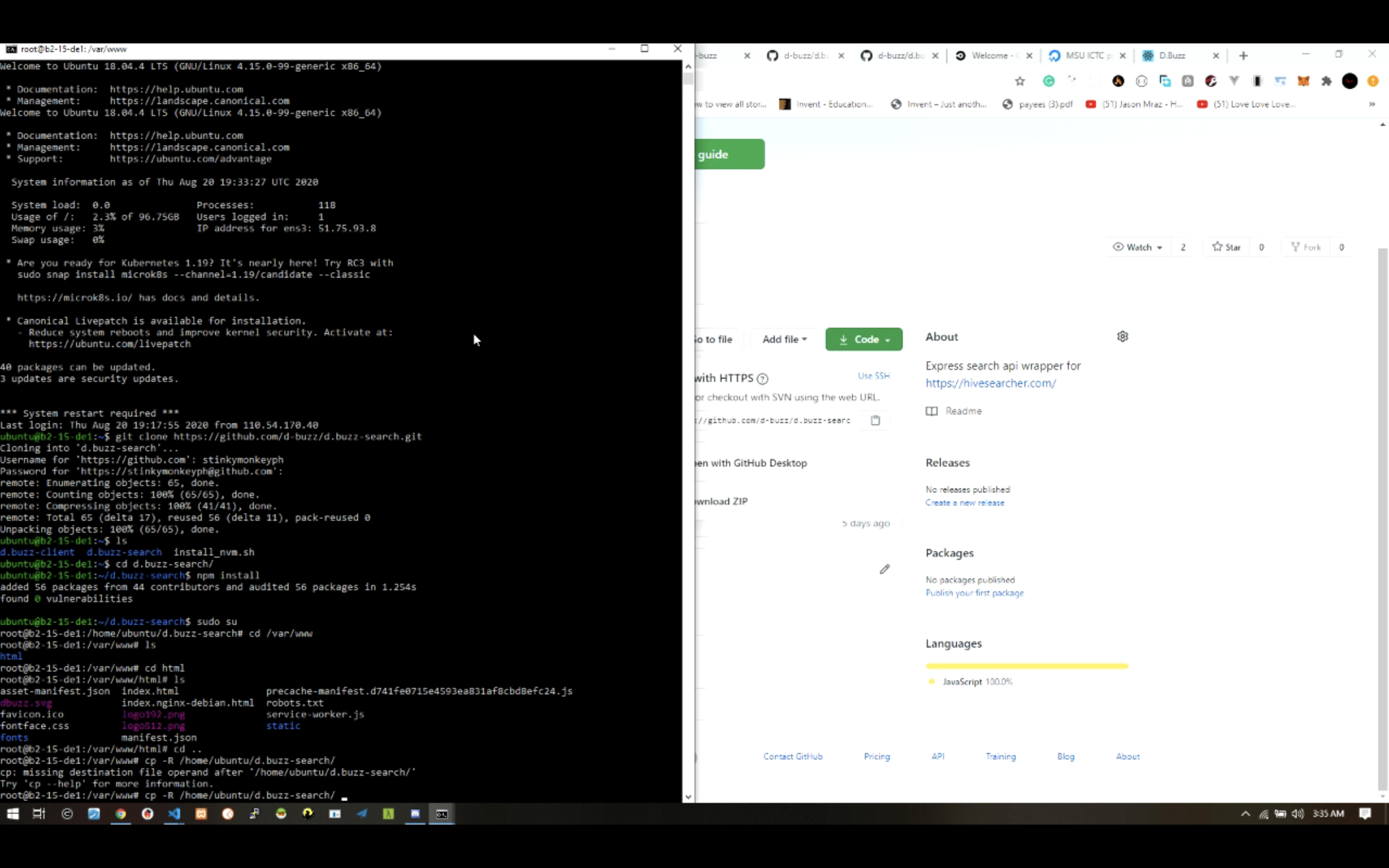Open the volume control in the system tray

coord(1298,814)
